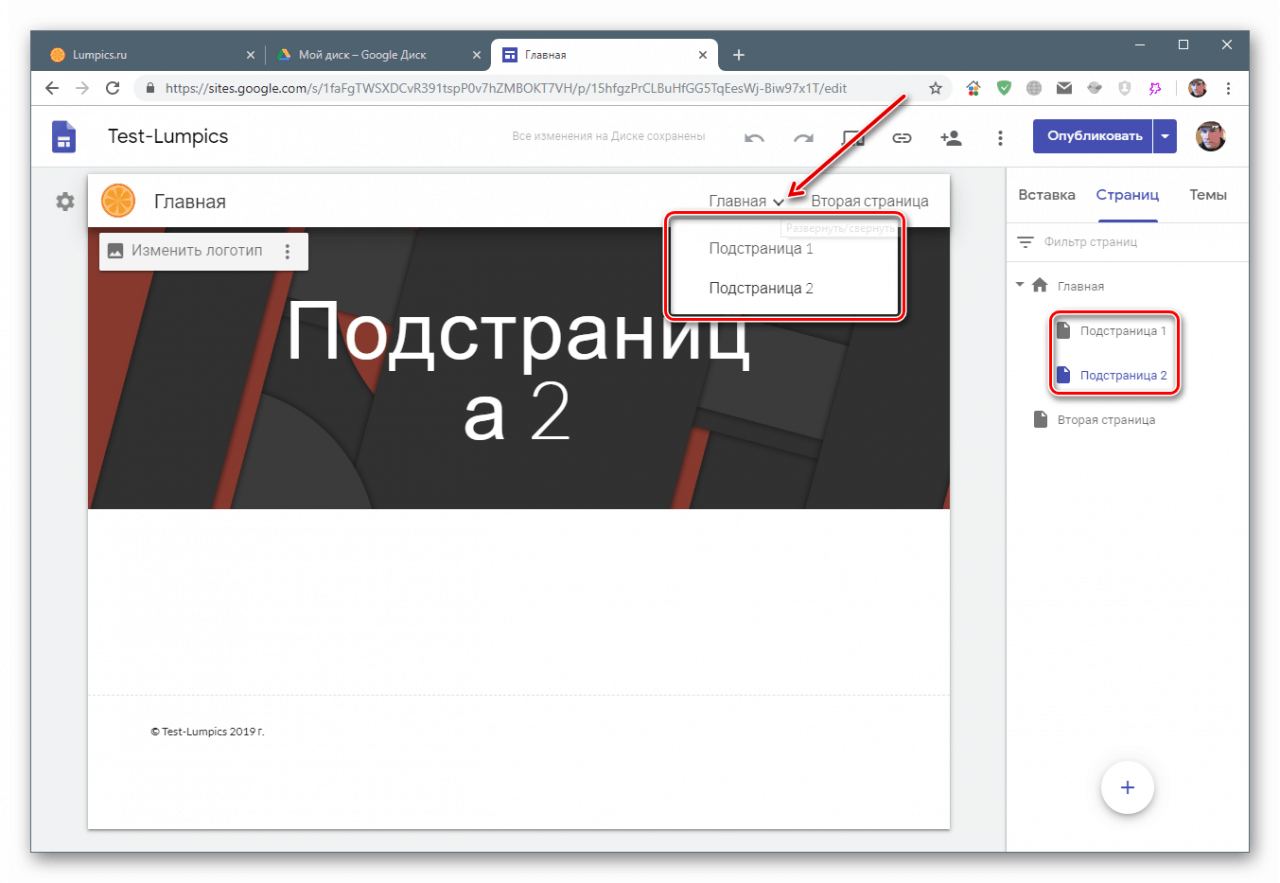Collapse Главная submenu chevron in site nav

(779, 202)
